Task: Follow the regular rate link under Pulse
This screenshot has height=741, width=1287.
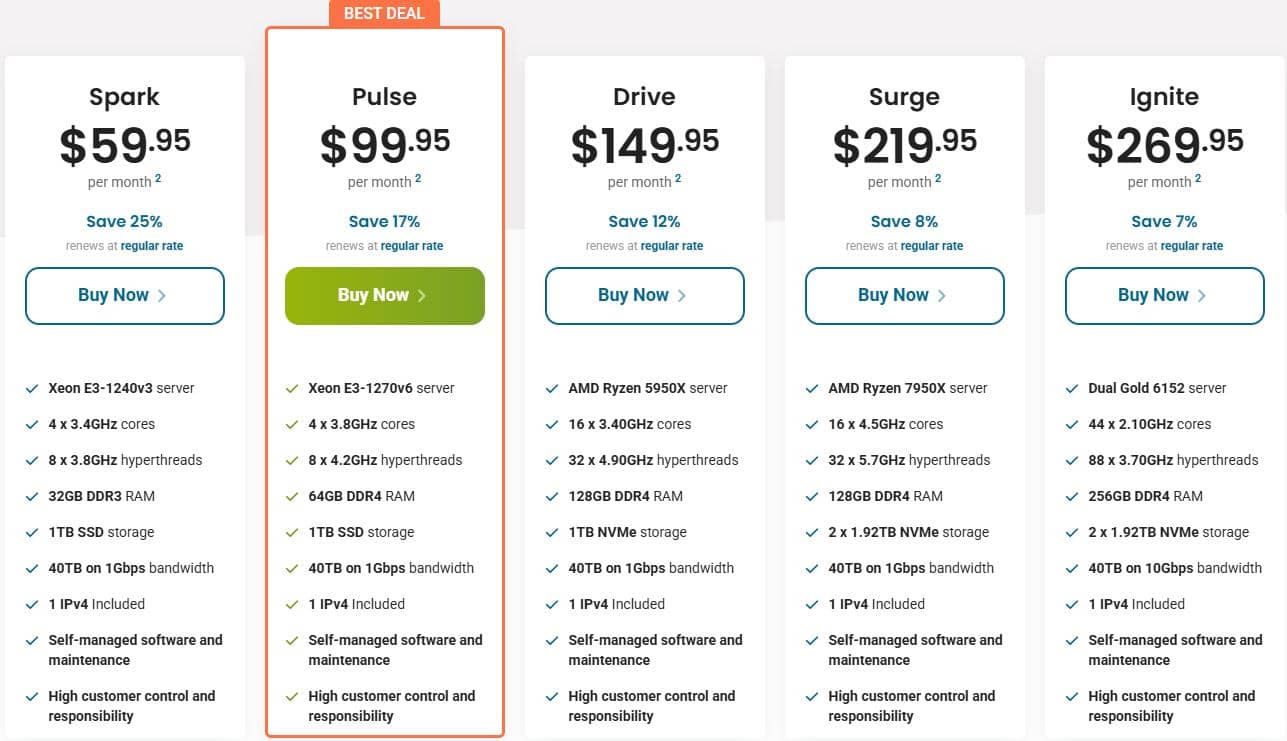Action: pyautogui.click(x=412, y=246)
